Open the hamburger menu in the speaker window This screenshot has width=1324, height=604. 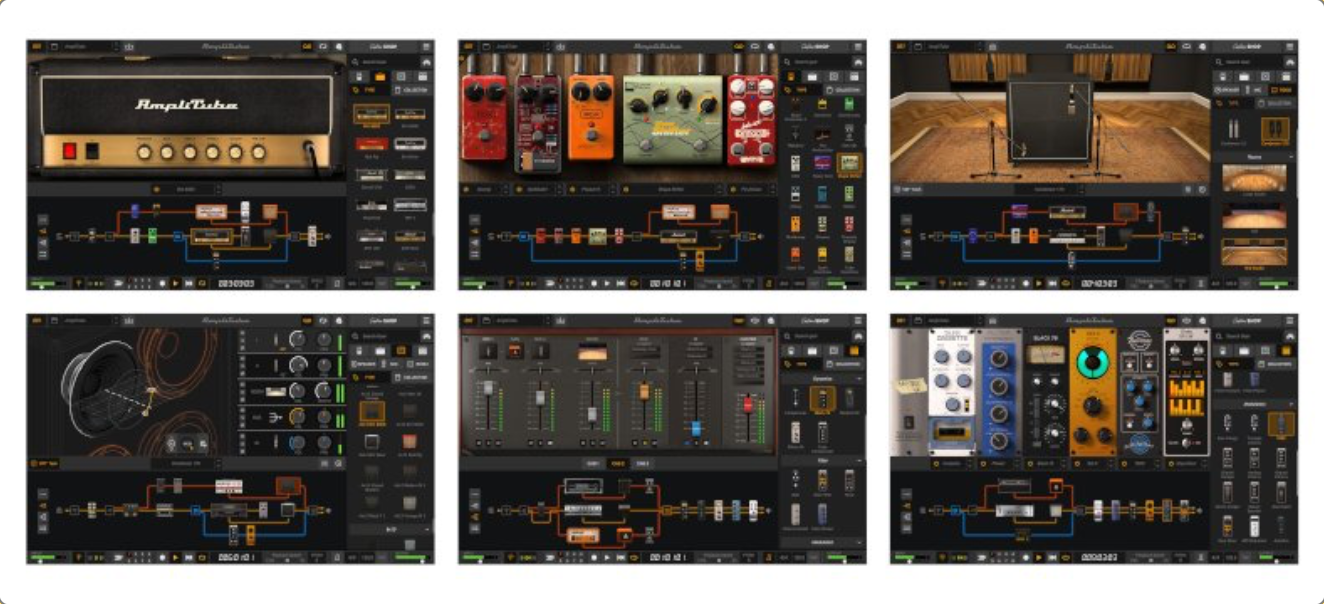point(427,320)
